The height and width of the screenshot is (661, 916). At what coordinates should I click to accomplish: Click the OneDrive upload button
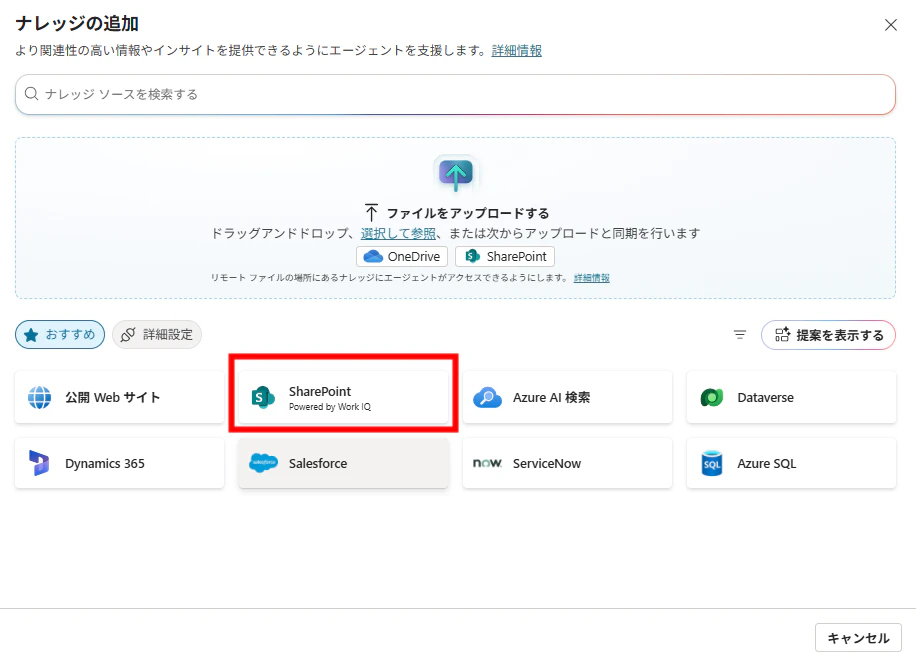pos(402,257)
